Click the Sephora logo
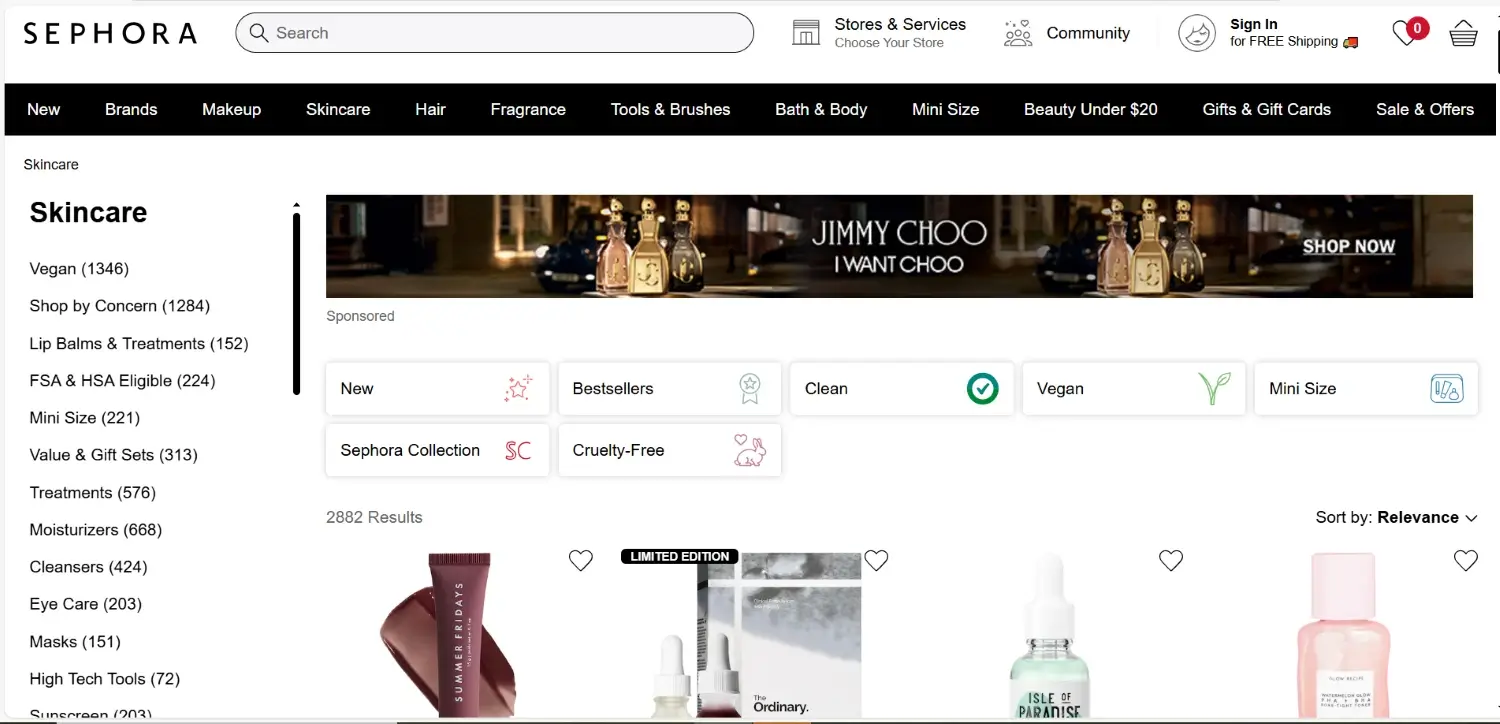1500x724 pixels. 109,33
